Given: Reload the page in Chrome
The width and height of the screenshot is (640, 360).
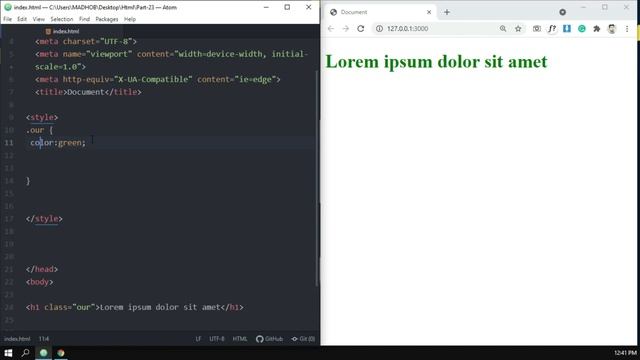Looking at the screenshot, I should (360, 29).
